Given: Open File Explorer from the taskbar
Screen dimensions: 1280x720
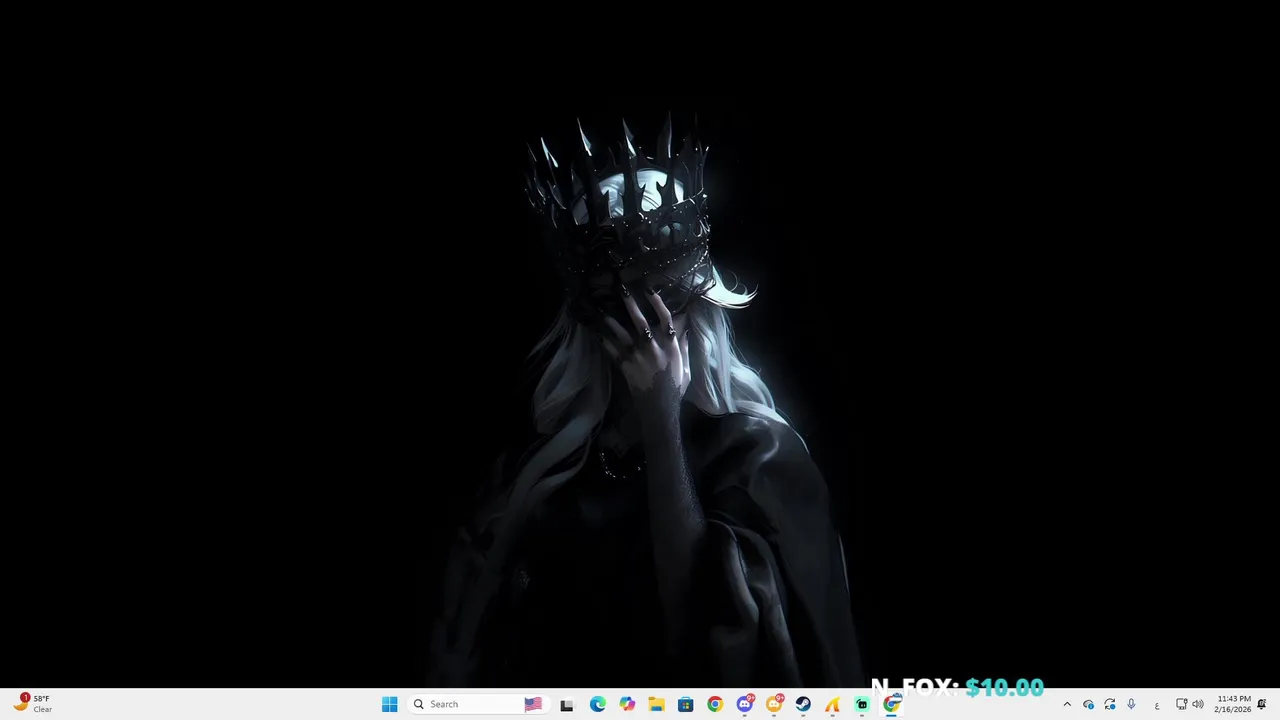Looking at the screenshot, I should pos(656,704).
